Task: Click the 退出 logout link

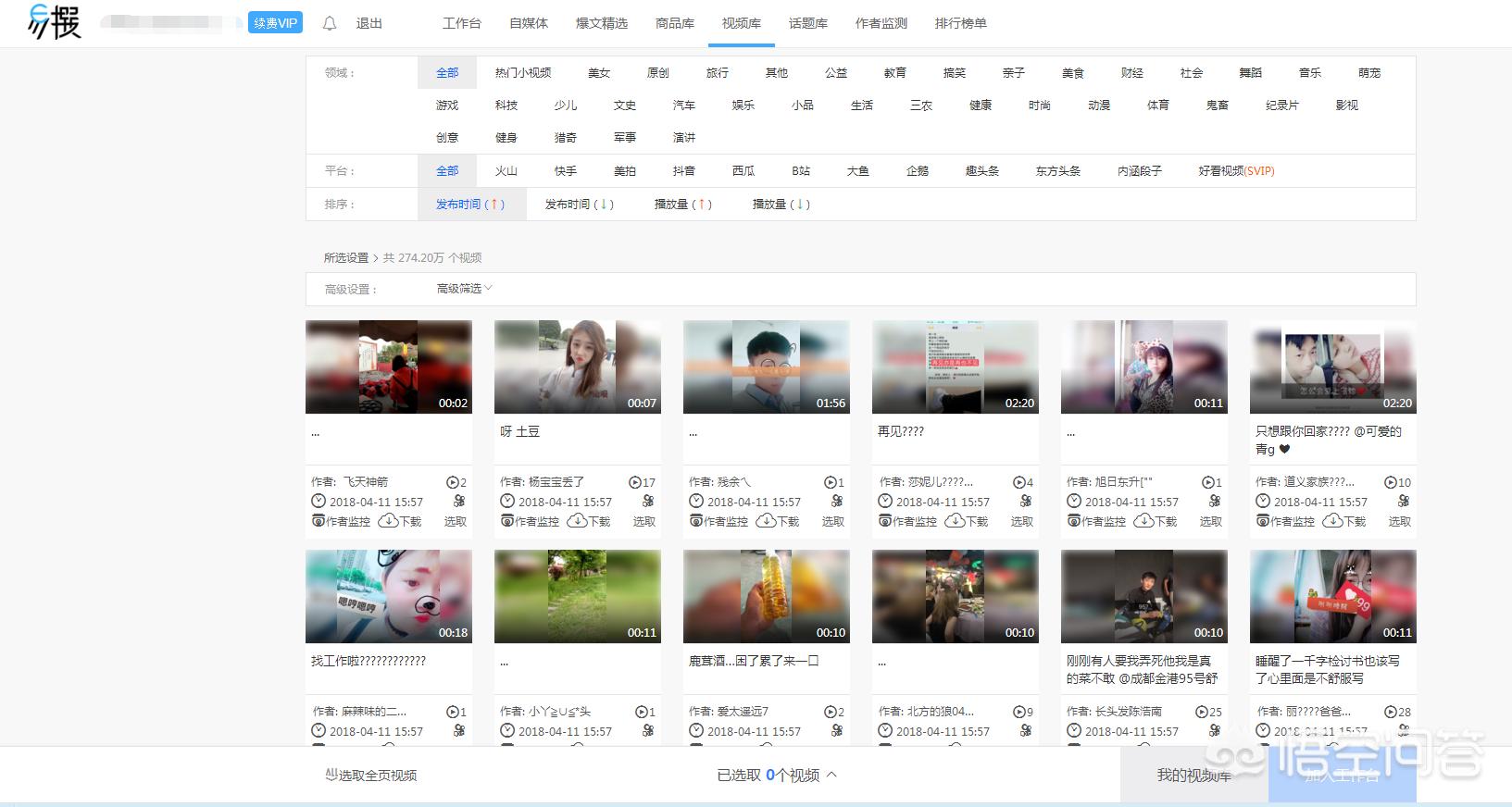Action: click(369, 23)
